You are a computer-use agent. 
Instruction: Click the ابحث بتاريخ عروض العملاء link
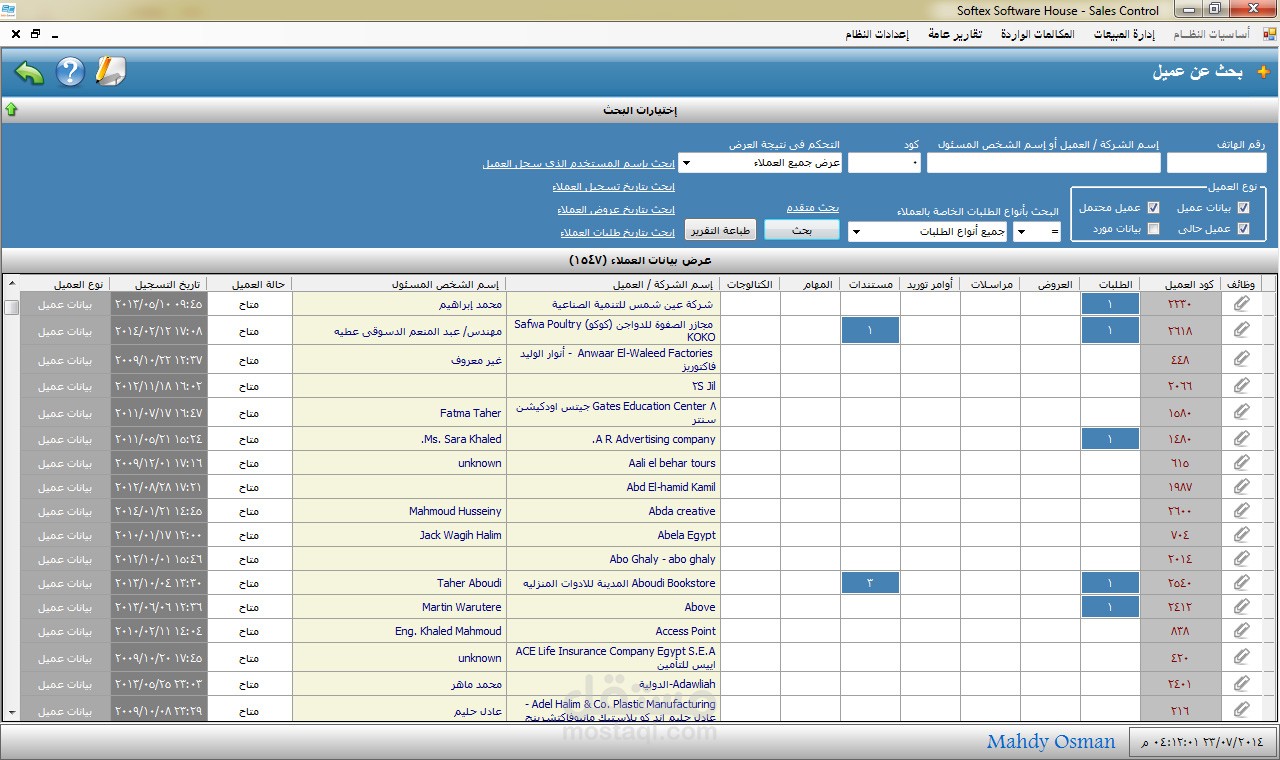(616, 210)
